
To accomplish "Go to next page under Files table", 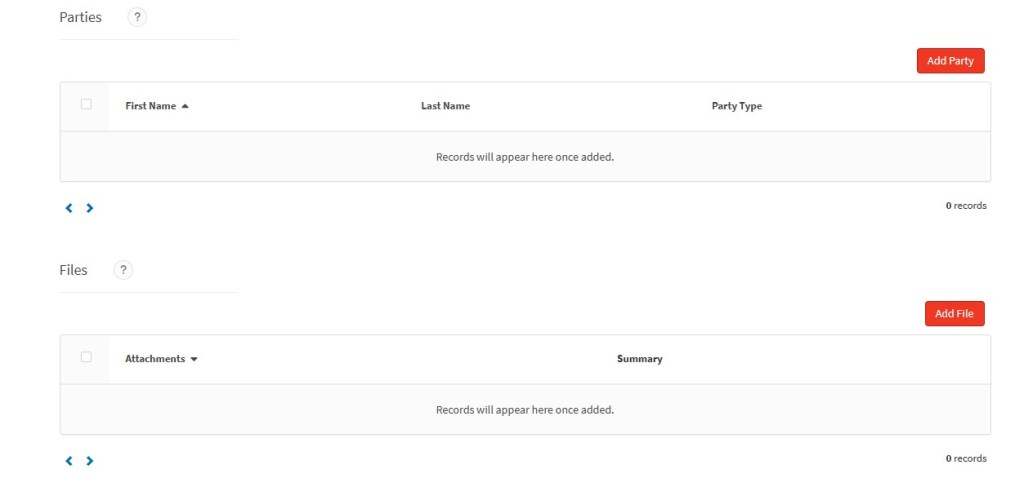I will coord(89,460).
